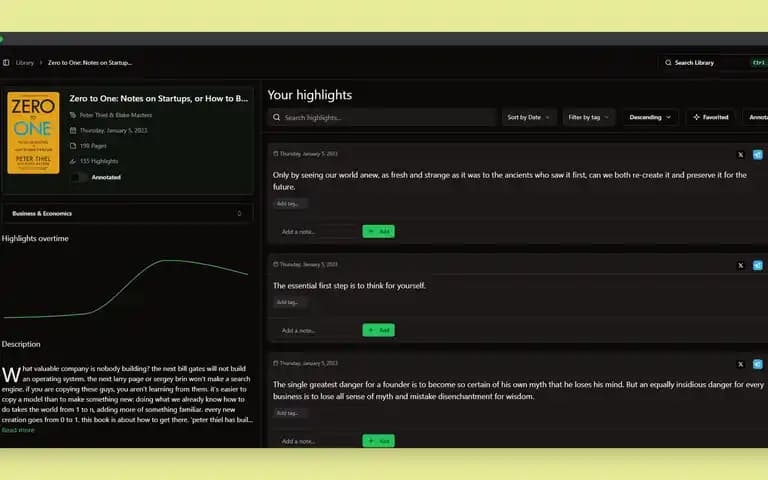768x480 pixels.
Task: Toggle the Favorited filter button
Action: pyautogui.click(x=711, y=118)
